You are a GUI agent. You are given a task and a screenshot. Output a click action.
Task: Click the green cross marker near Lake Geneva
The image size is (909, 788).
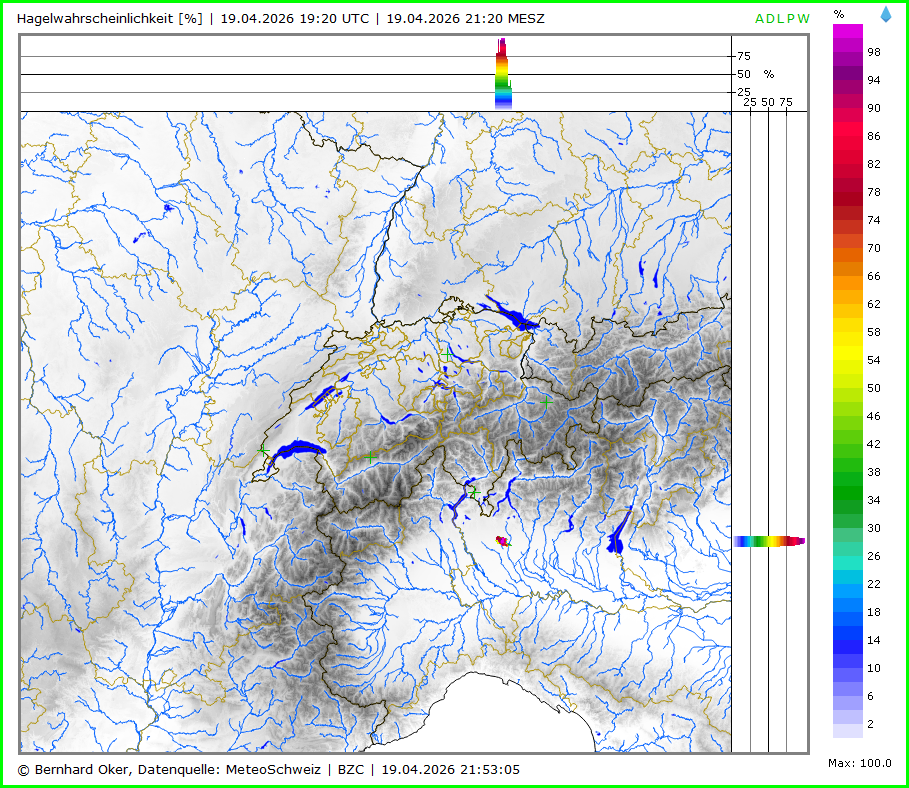(x=263, y=452)
